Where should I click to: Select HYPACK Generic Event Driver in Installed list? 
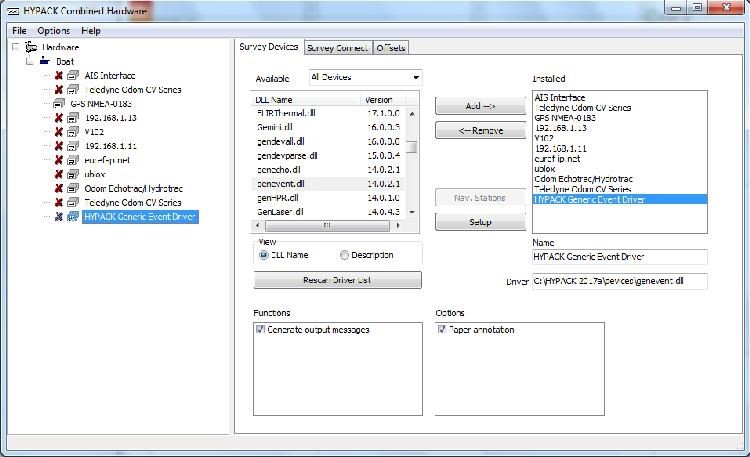(x=619, y=200)
